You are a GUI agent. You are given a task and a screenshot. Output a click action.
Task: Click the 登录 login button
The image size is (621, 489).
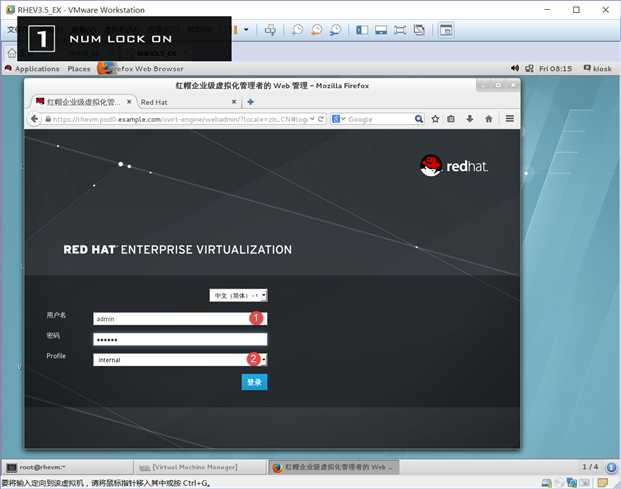coord(254,382)
